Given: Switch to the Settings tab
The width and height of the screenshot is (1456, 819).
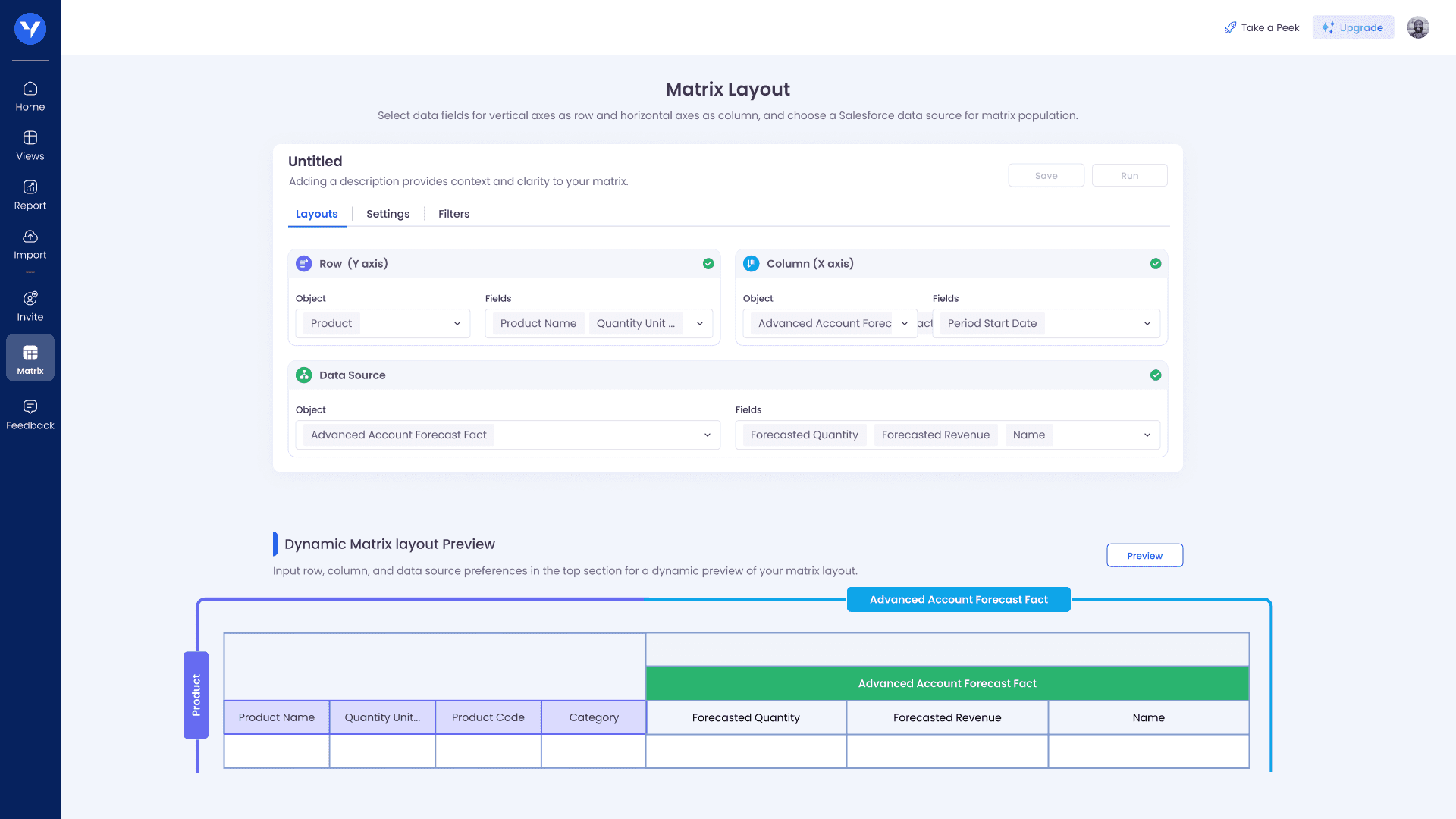Looking at the screenshot, I should point(388,214).
